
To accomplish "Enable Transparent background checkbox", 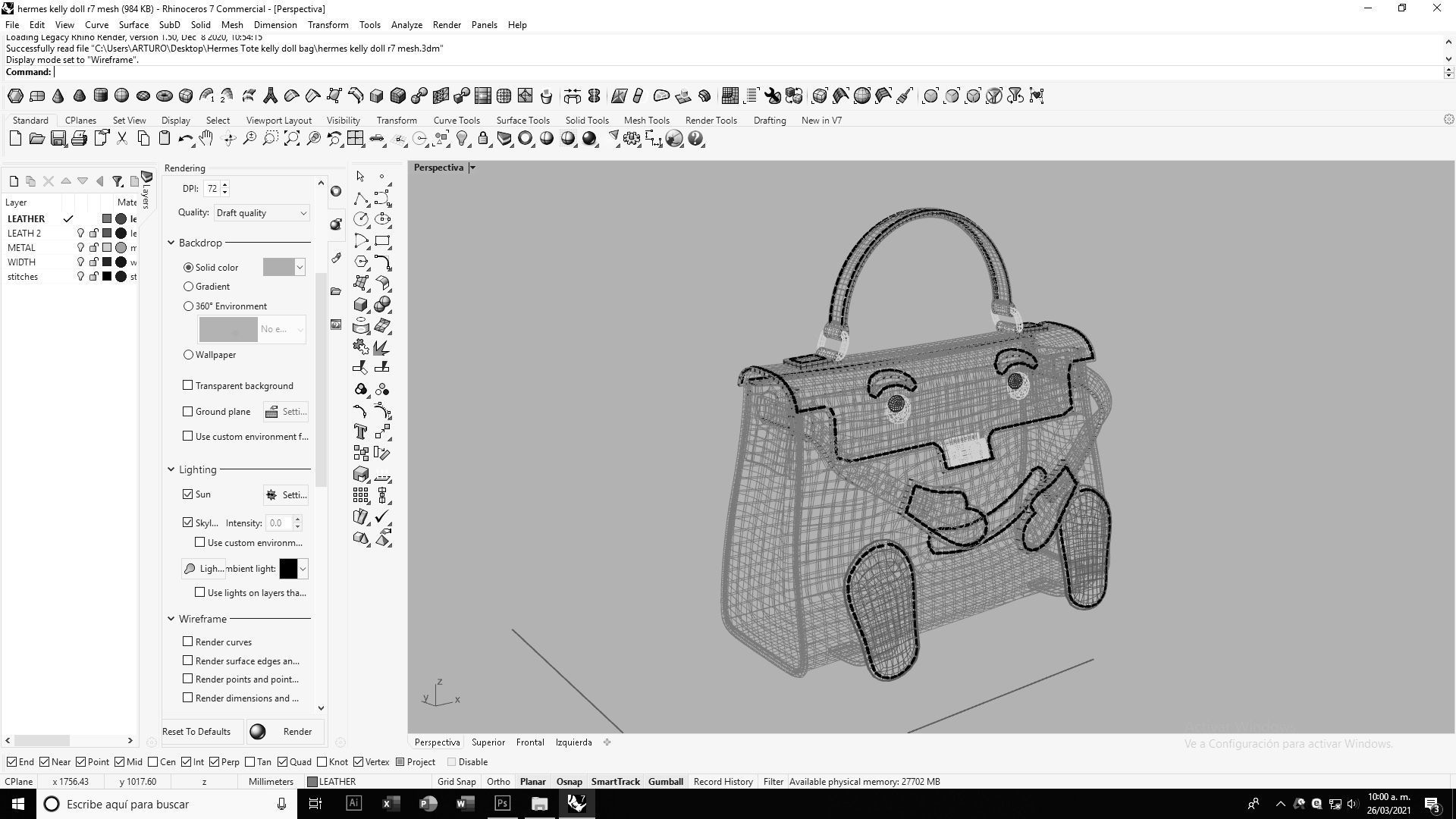I will point(188,386).
